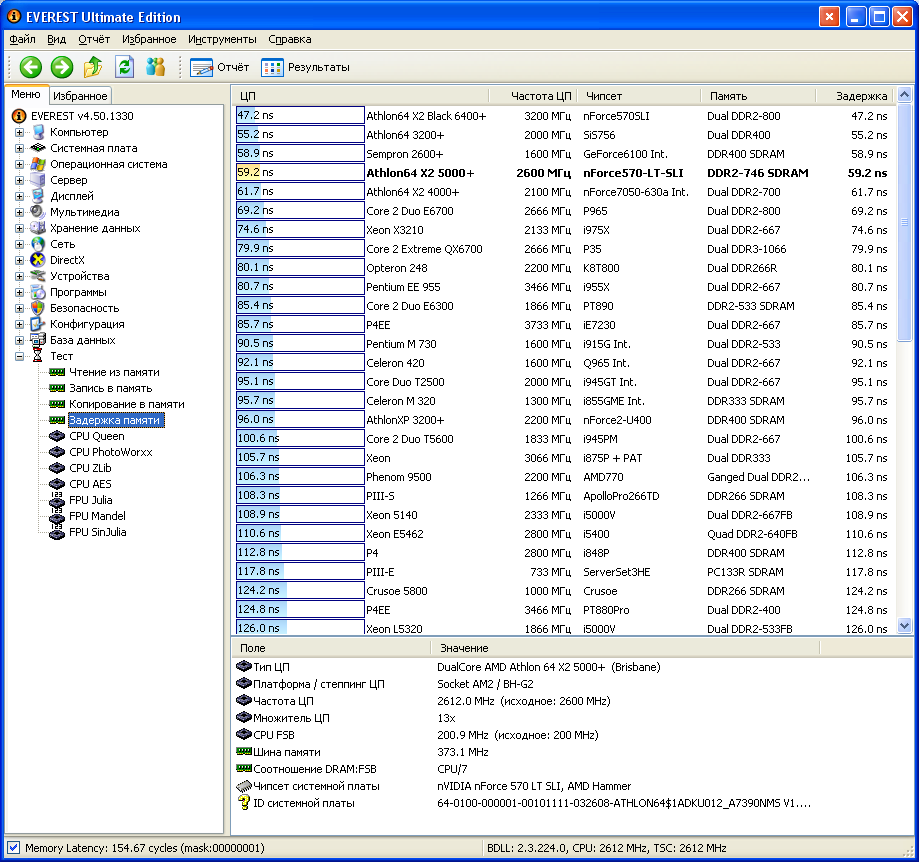The image size is (919, 862).
Task: Go forward with the green right arrow
Action: click(x=62, y=67)
